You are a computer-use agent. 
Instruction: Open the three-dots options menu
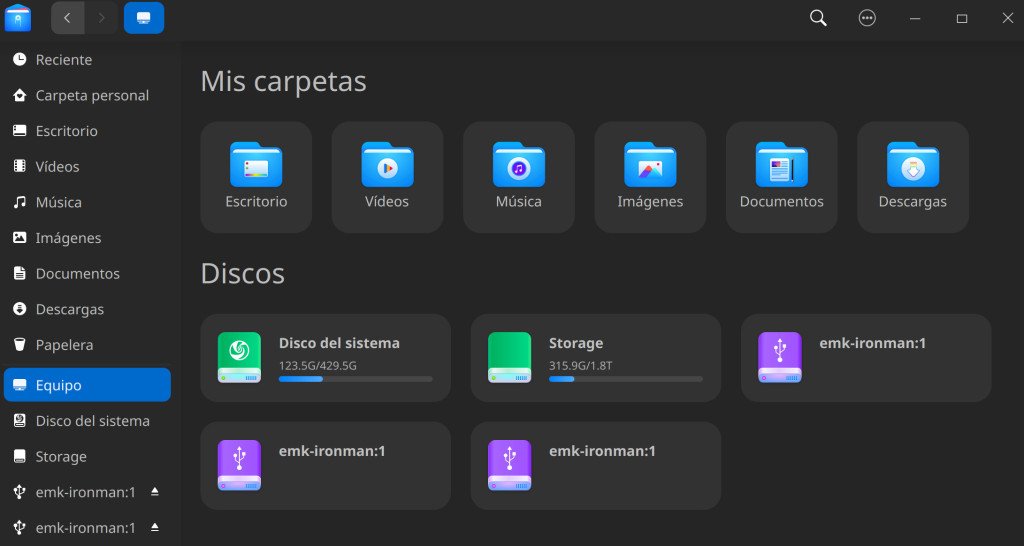(x=867, y=18)
